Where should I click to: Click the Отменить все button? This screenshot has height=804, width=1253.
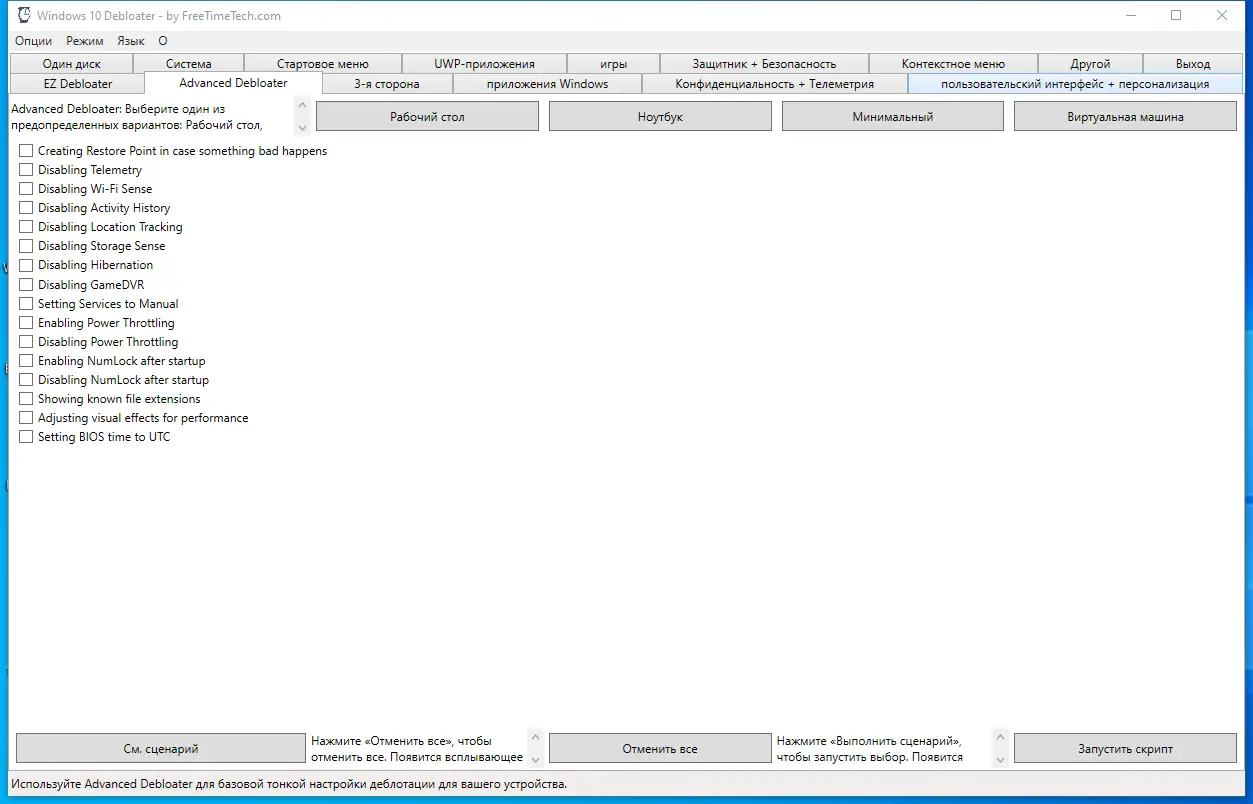pos(660,748)
